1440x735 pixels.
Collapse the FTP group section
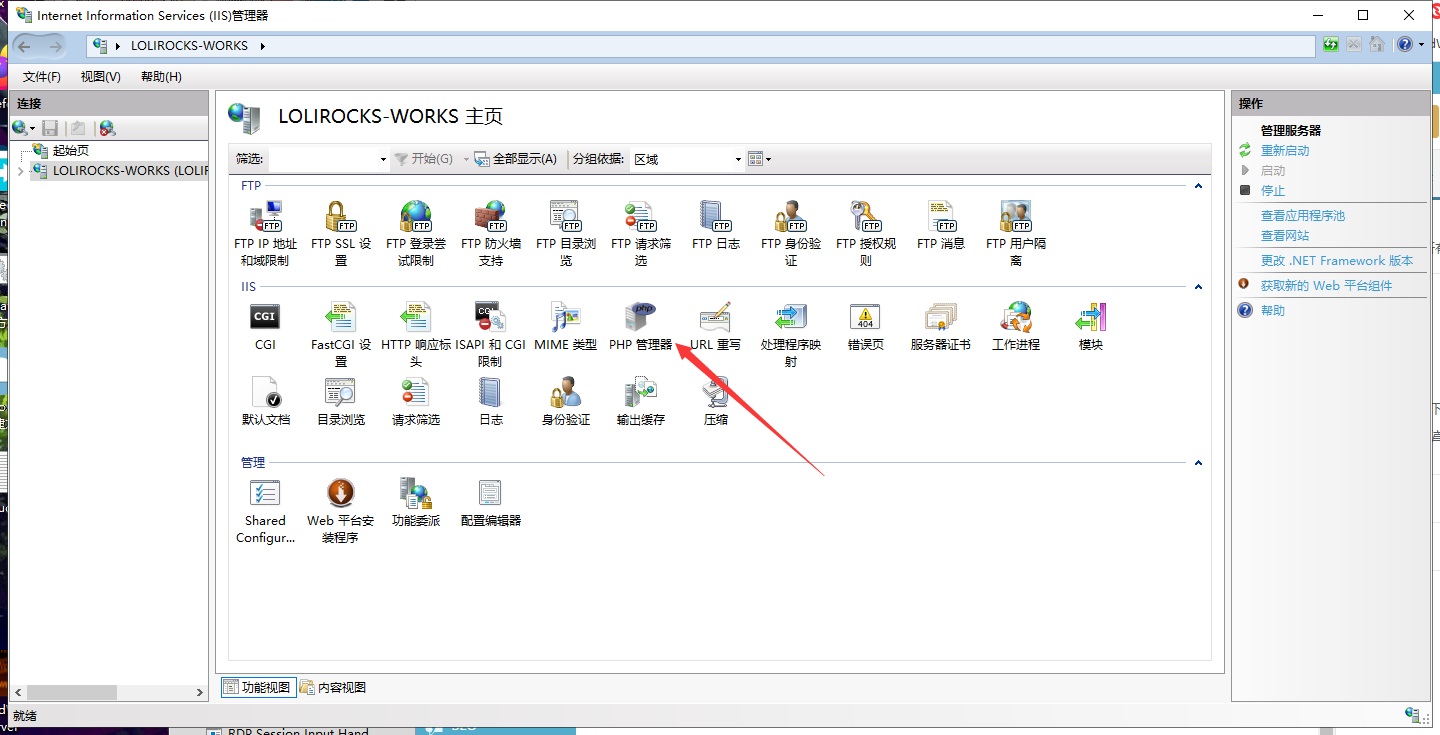[1198, 186]
